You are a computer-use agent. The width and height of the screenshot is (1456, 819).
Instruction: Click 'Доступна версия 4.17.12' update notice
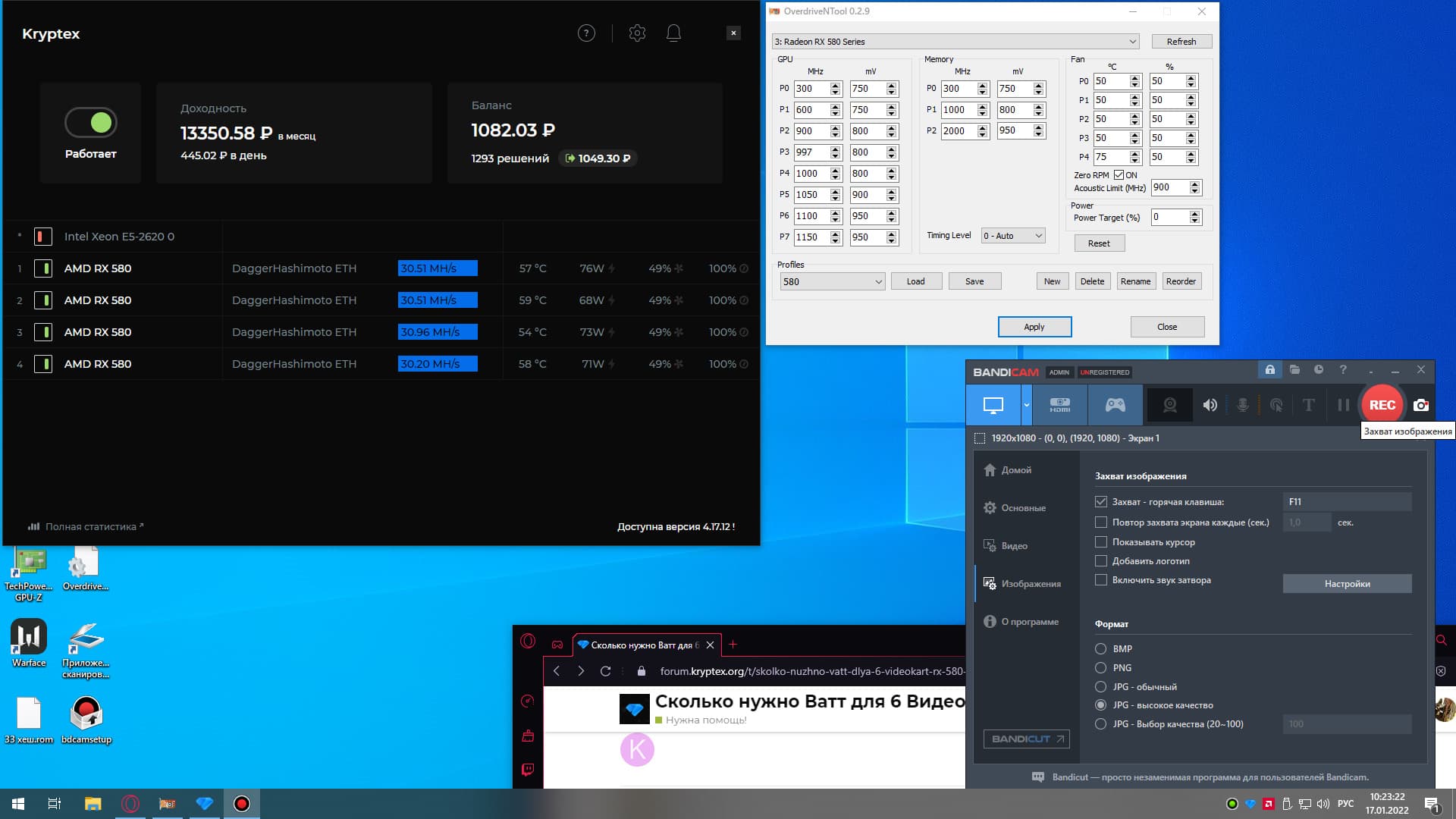(x=676, y=526)
